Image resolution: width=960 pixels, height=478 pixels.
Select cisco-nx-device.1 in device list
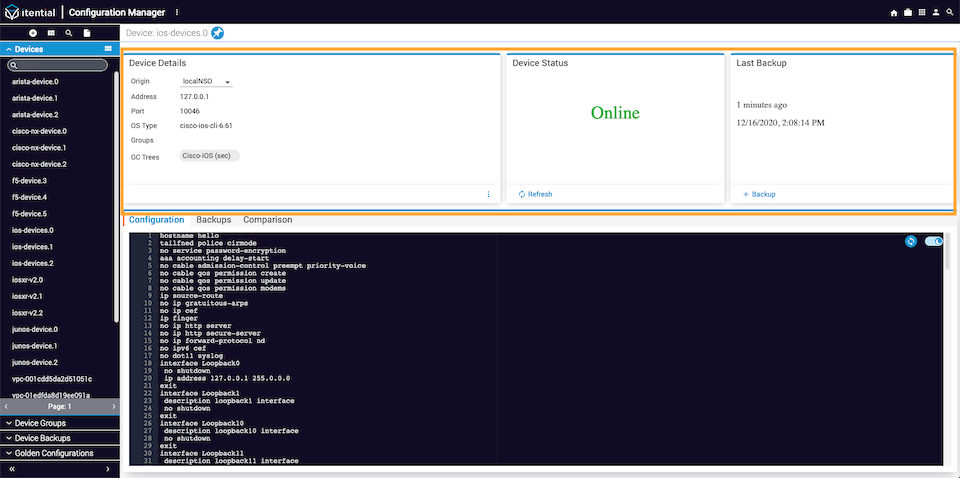pyautogui.click(x=39, y=148)
